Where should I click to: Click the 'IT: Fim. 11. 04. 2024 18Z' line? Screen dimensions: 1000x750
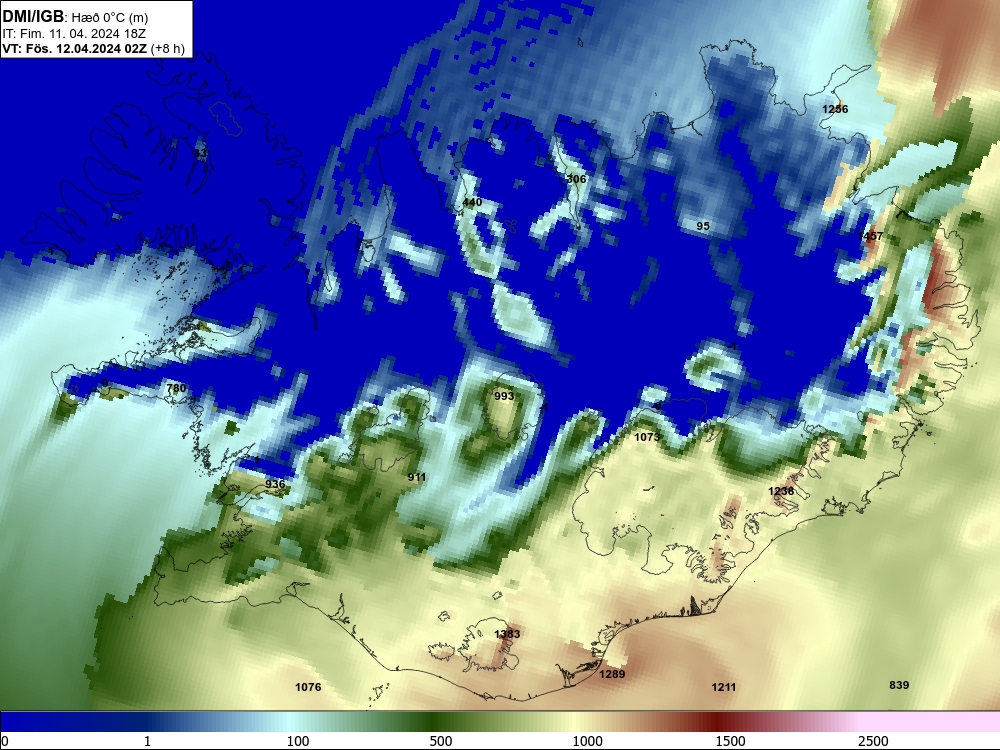[73, 34]
